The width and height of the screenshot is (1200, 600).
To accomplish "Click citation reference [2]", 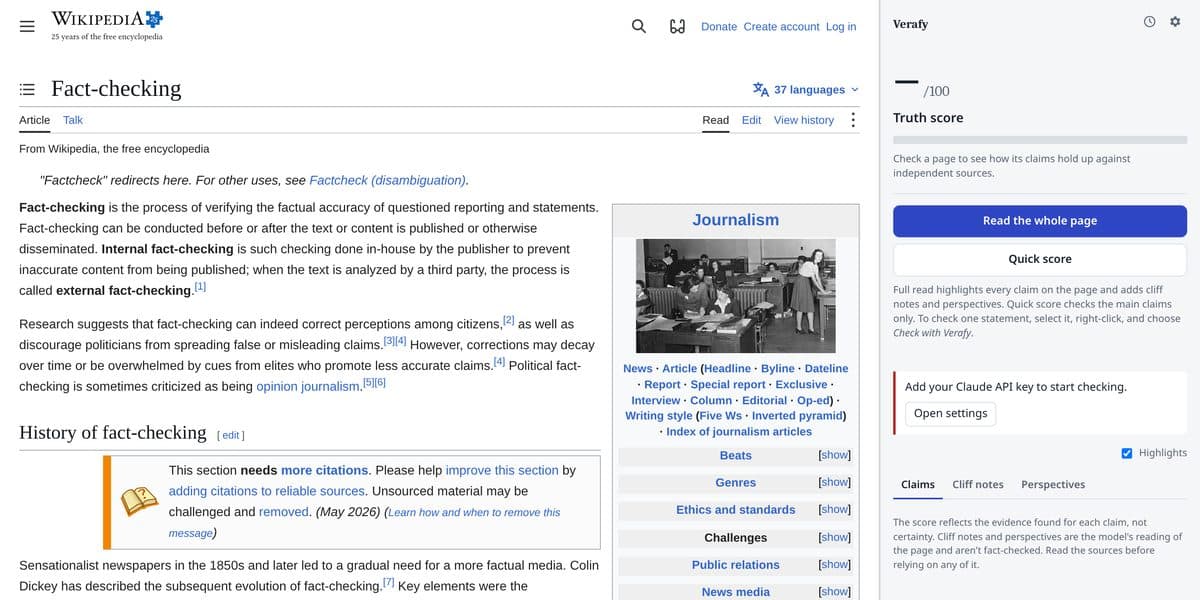I will tap(508, 319).
